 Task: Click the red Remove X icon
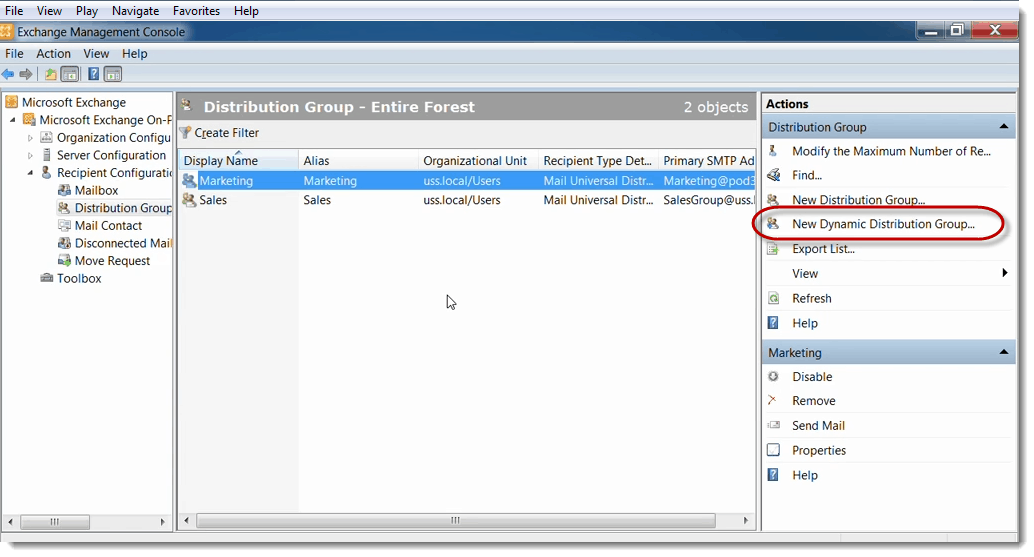click(772, 400)
